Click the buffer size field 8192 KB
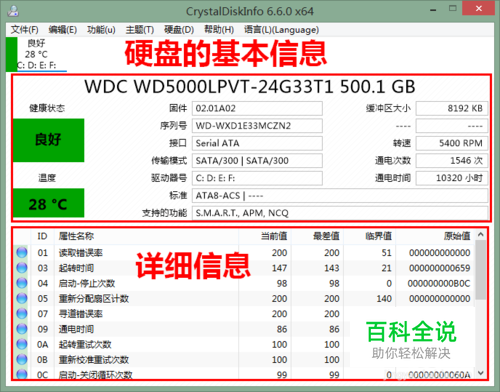The width and height of the screenshot is (500, 392). pos(452,108)
